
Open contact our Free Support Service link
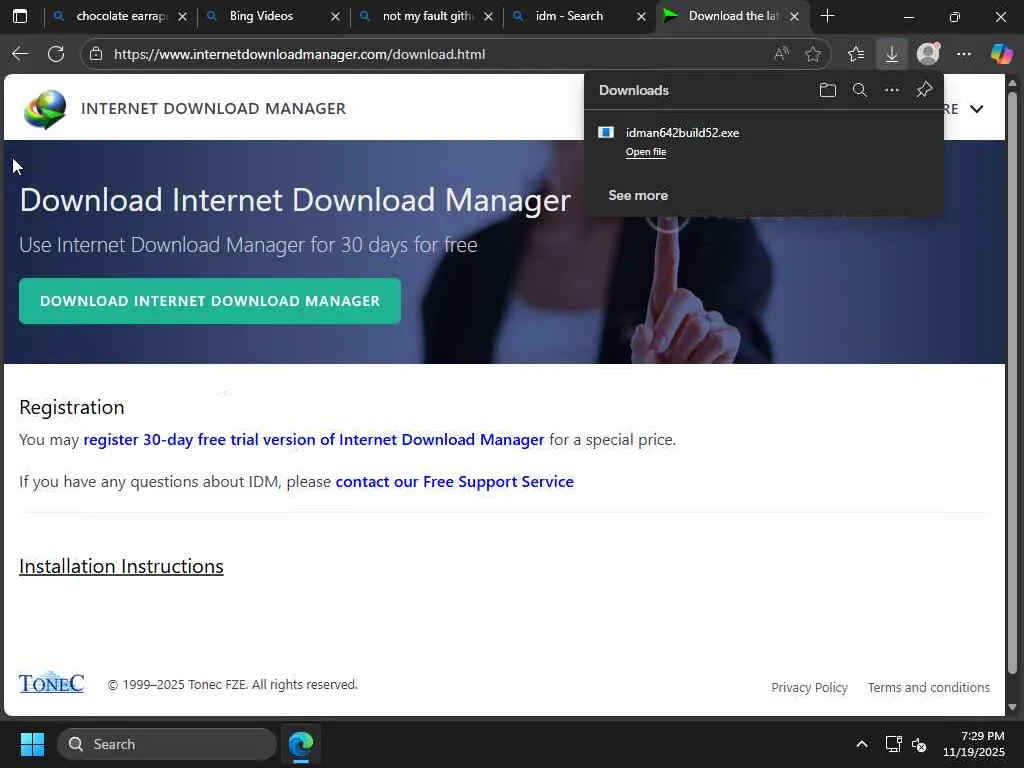coord(455,481)
